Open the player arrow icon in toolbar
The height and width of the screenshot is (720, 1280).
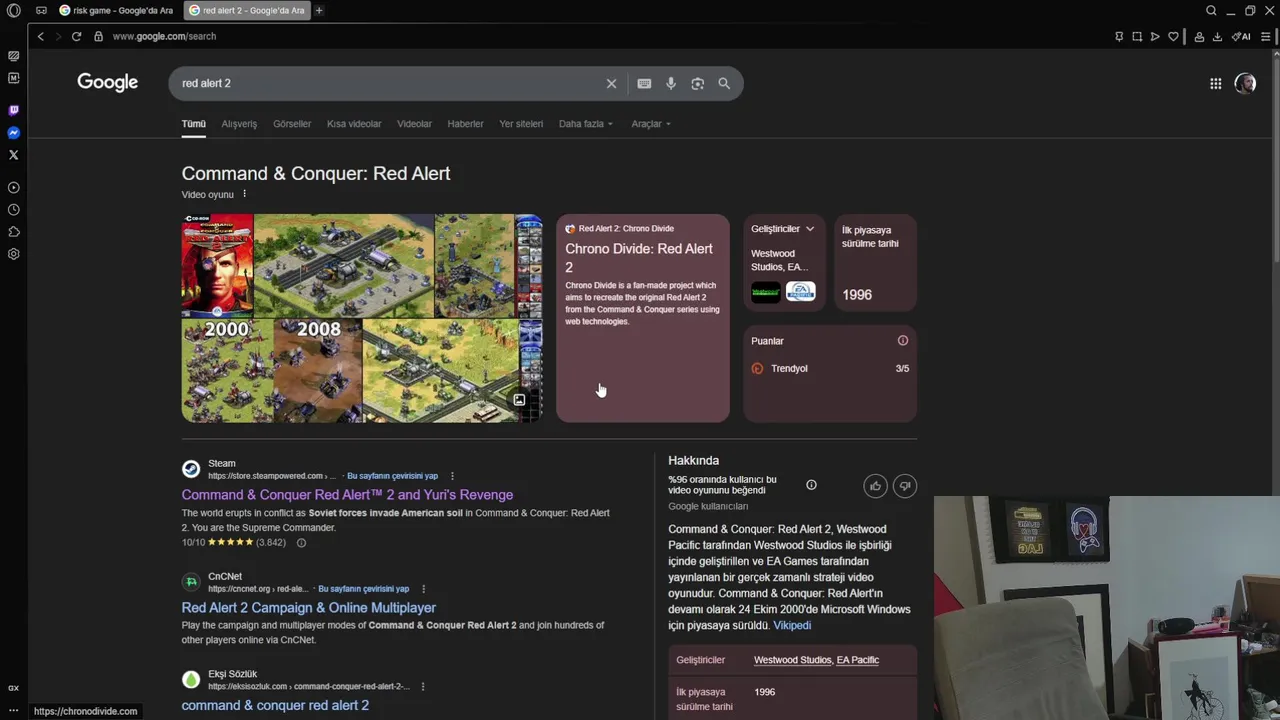(x=1155, y=36)
